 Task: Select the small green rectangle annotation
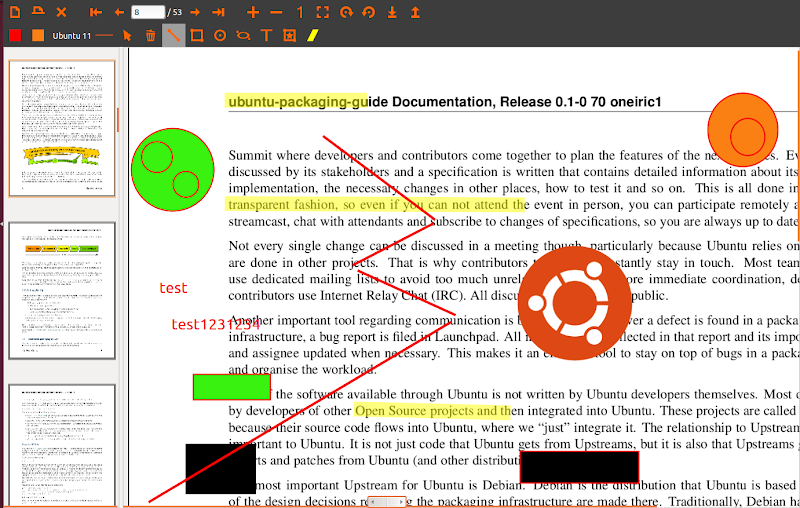click(x=232, y=387)
